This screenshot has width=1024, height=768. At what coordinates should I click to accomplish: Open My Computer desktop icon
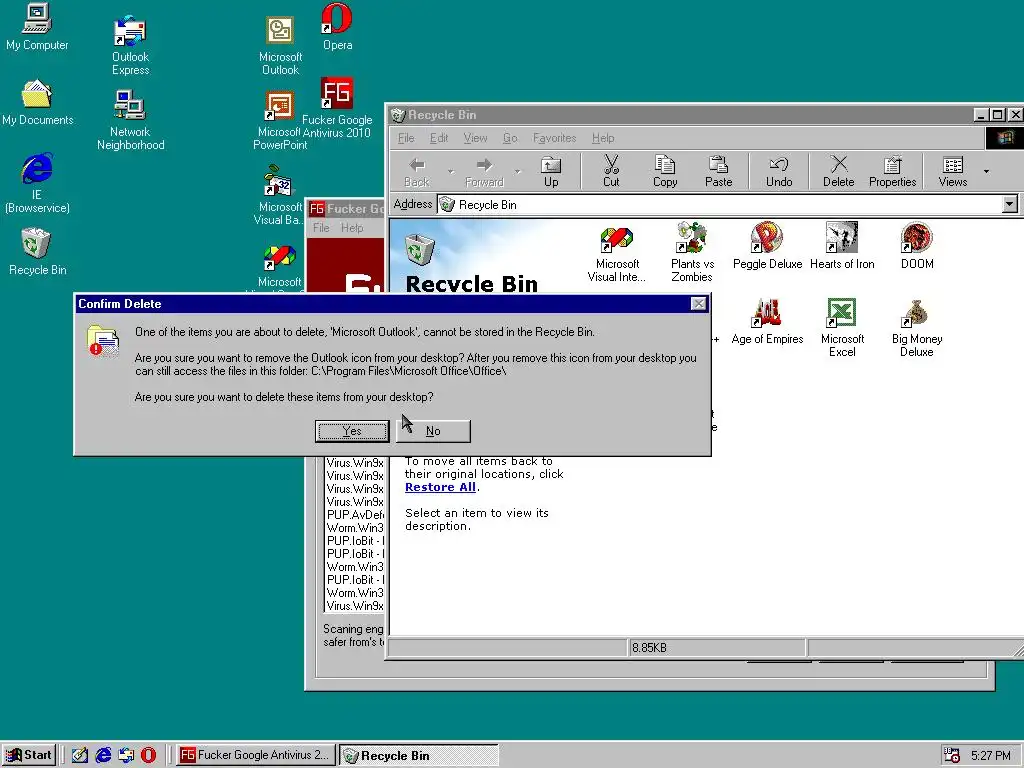[x=37, y=27]
